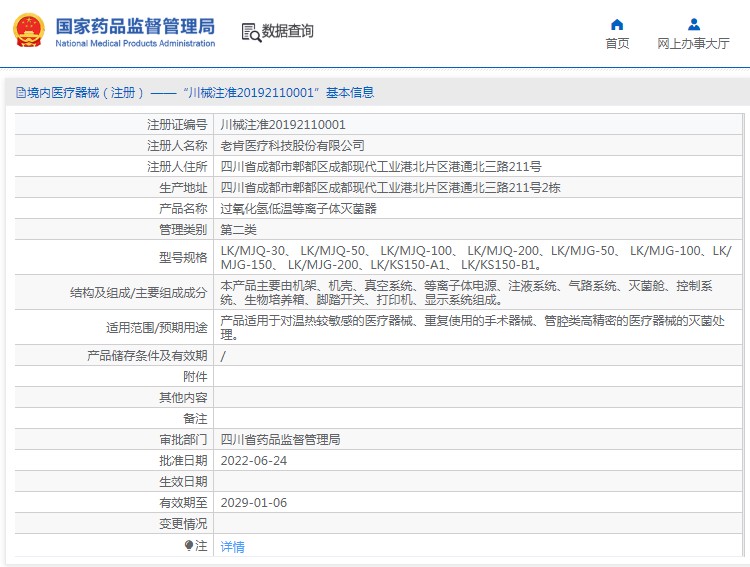Open the 网上办事大厅 text link
750x567 pixels.
693,44
